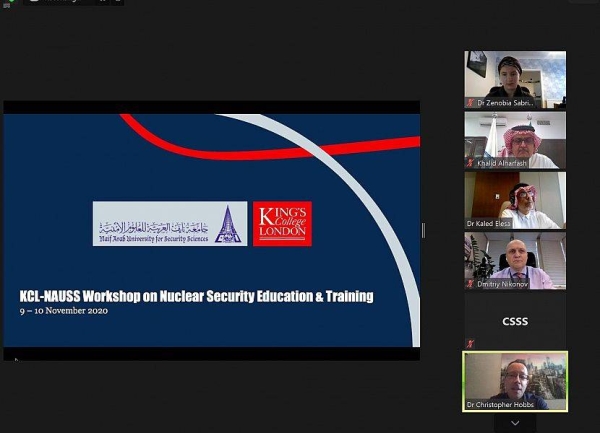Select Dmitriy Nikonov video thumbnail

tap(515, 260)
